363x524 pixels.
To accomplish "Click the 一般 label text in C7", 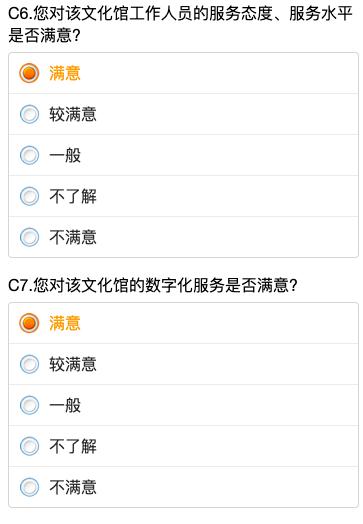I will point(65,405).
